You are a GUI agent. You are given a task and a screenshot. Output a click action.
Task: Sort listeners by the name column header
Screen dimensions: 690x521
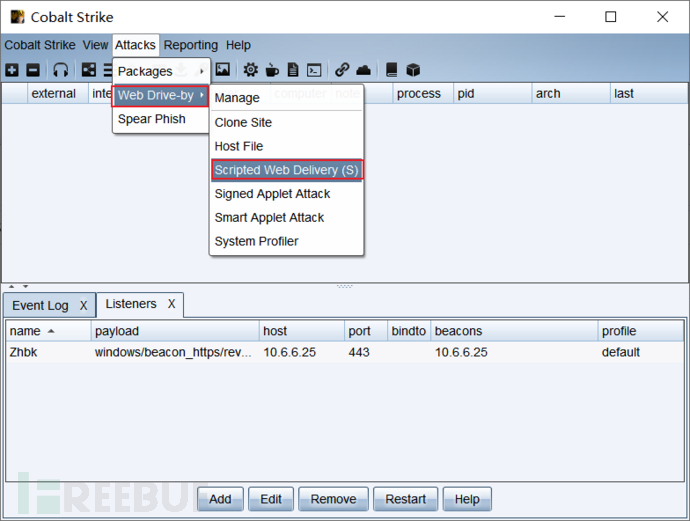tap(25, 331)
